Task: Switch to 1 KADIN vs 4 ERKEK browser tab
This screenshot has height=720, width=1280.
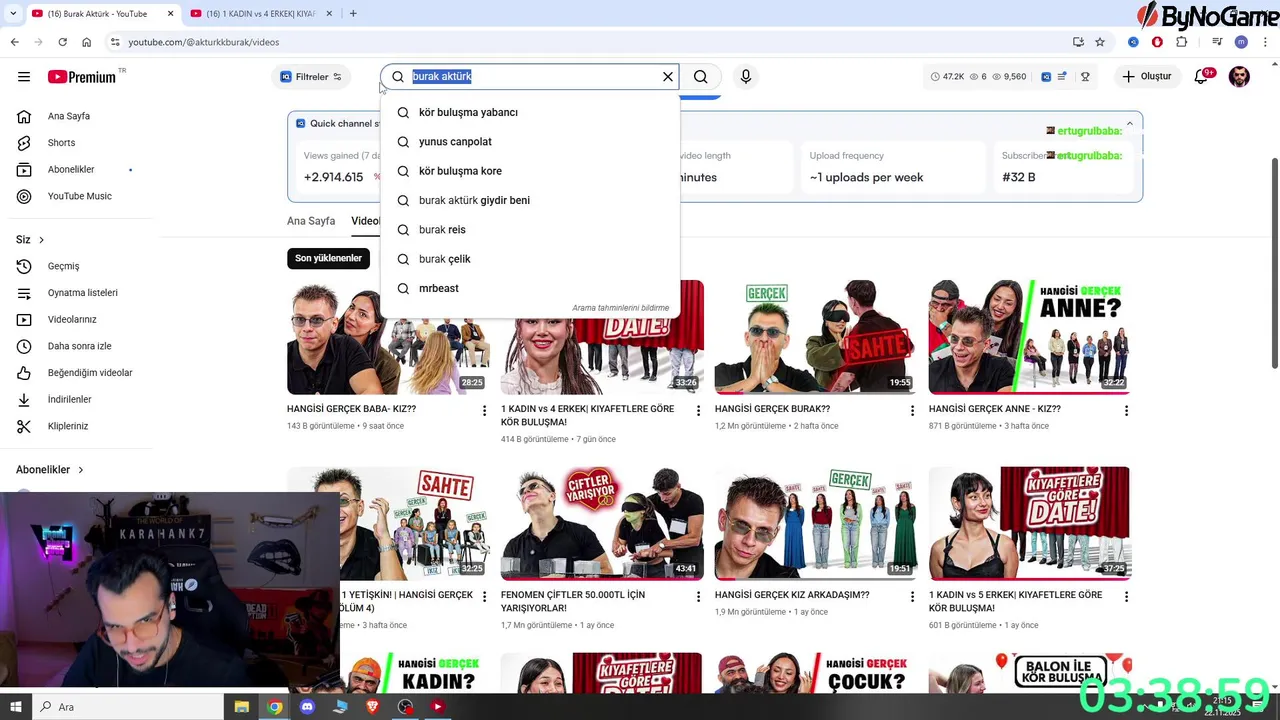Action: pyautogui.click(x=260, y=13)
